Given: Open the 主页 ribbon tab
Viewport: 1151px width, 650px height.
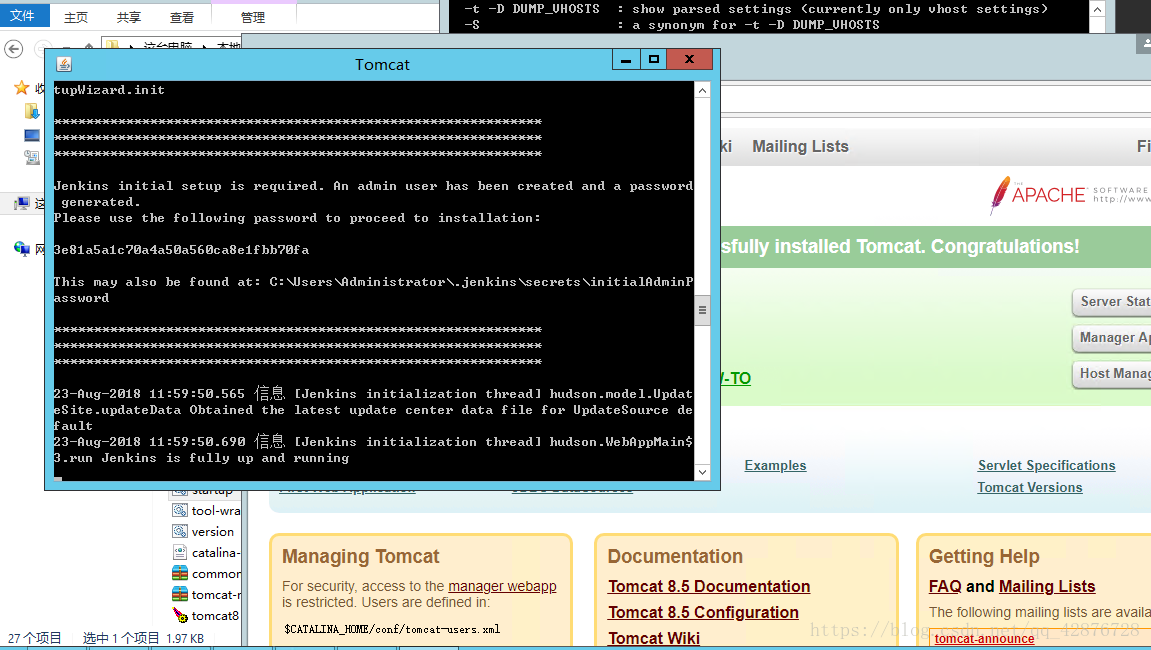Looking at the screenshot, I should tap(76, 17).
